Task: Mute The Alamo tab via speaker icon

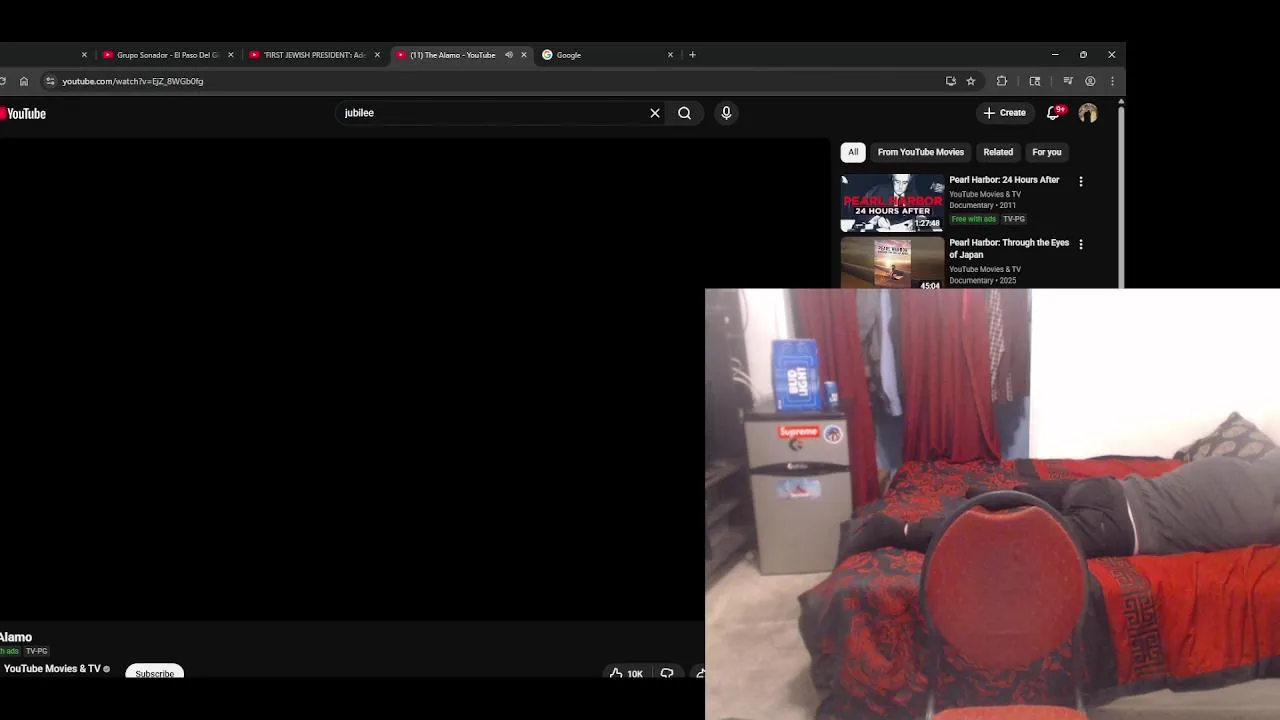Action: [x=509, y=55]
